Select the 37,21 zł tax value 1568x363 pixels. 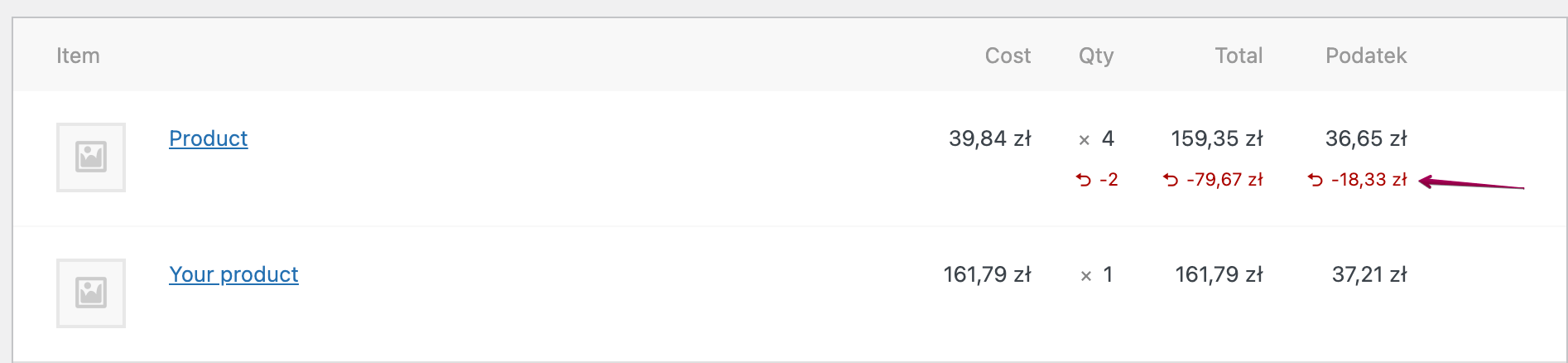pos(1369,274)
